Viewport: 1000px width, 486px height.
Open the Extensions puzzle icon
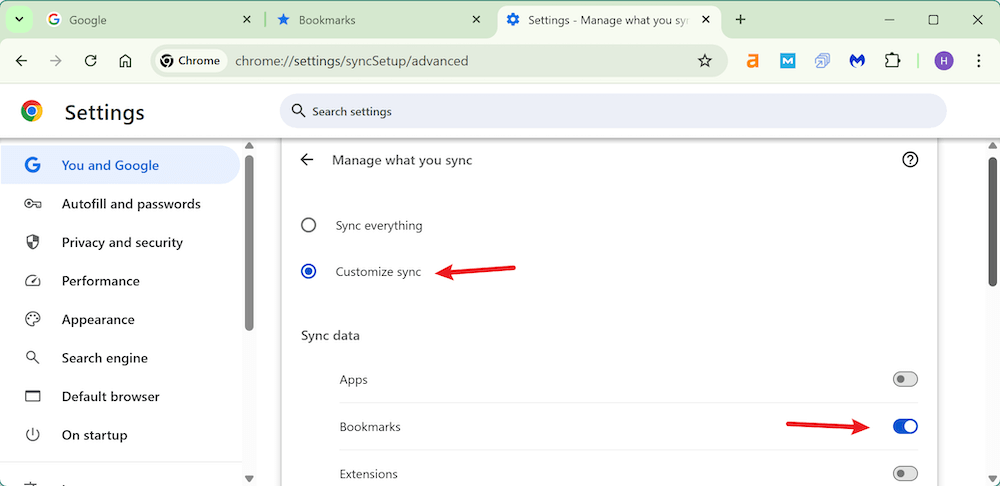tap(892, 61)
